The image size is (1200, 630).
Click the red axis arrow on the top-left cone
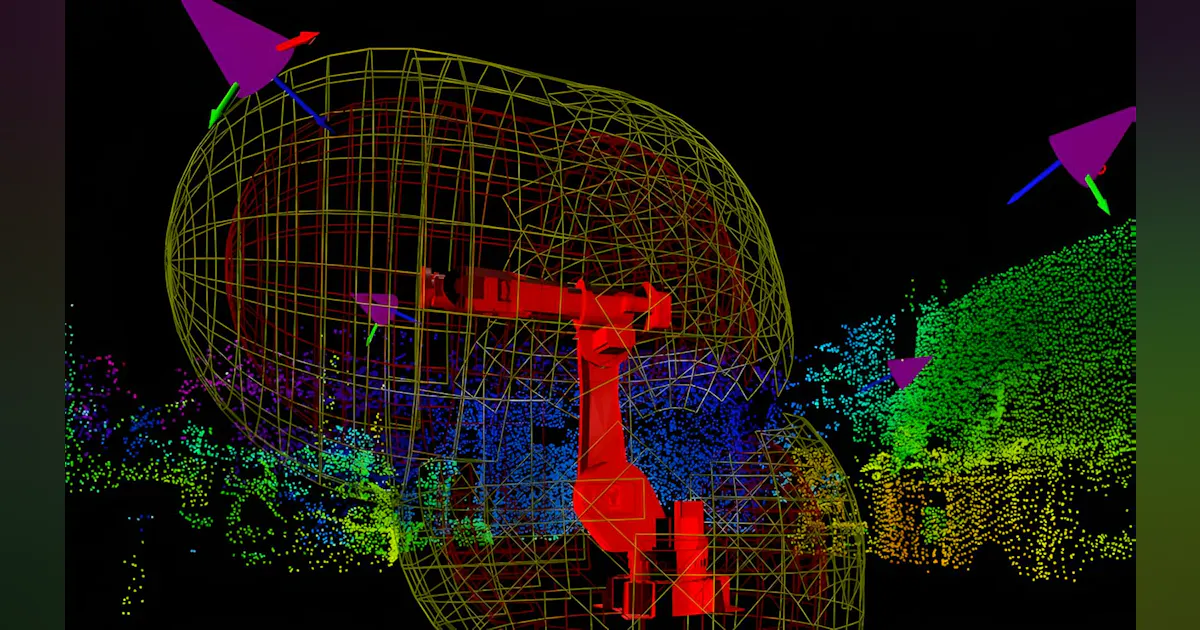(x=297, y=41)
